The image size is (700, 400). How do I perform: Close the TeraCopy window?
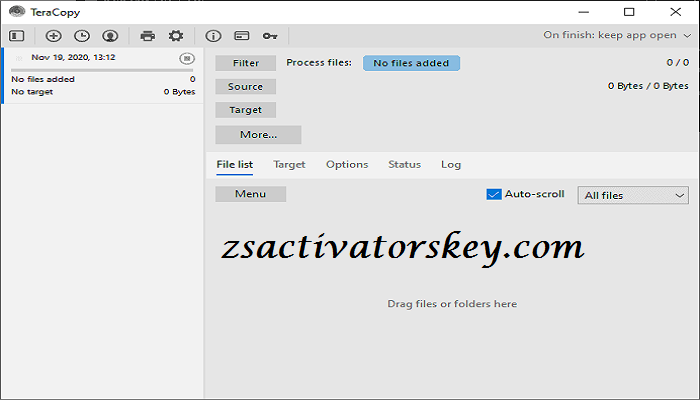pos(675,12)
